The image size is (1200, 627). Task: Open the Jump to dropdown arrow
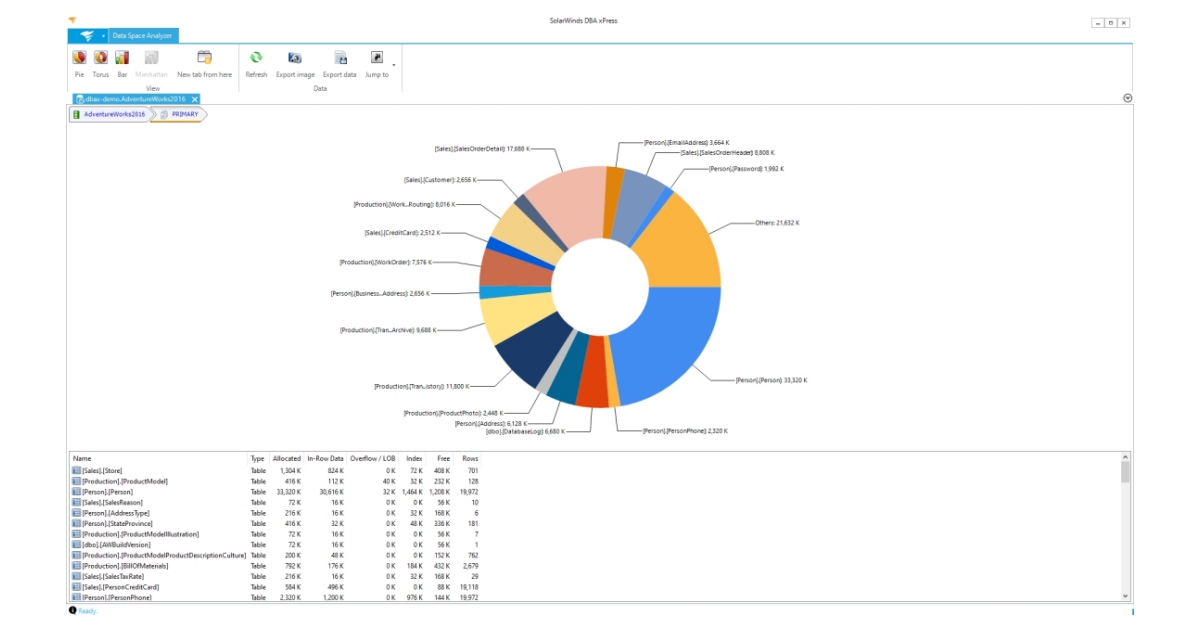click(395, 63)
